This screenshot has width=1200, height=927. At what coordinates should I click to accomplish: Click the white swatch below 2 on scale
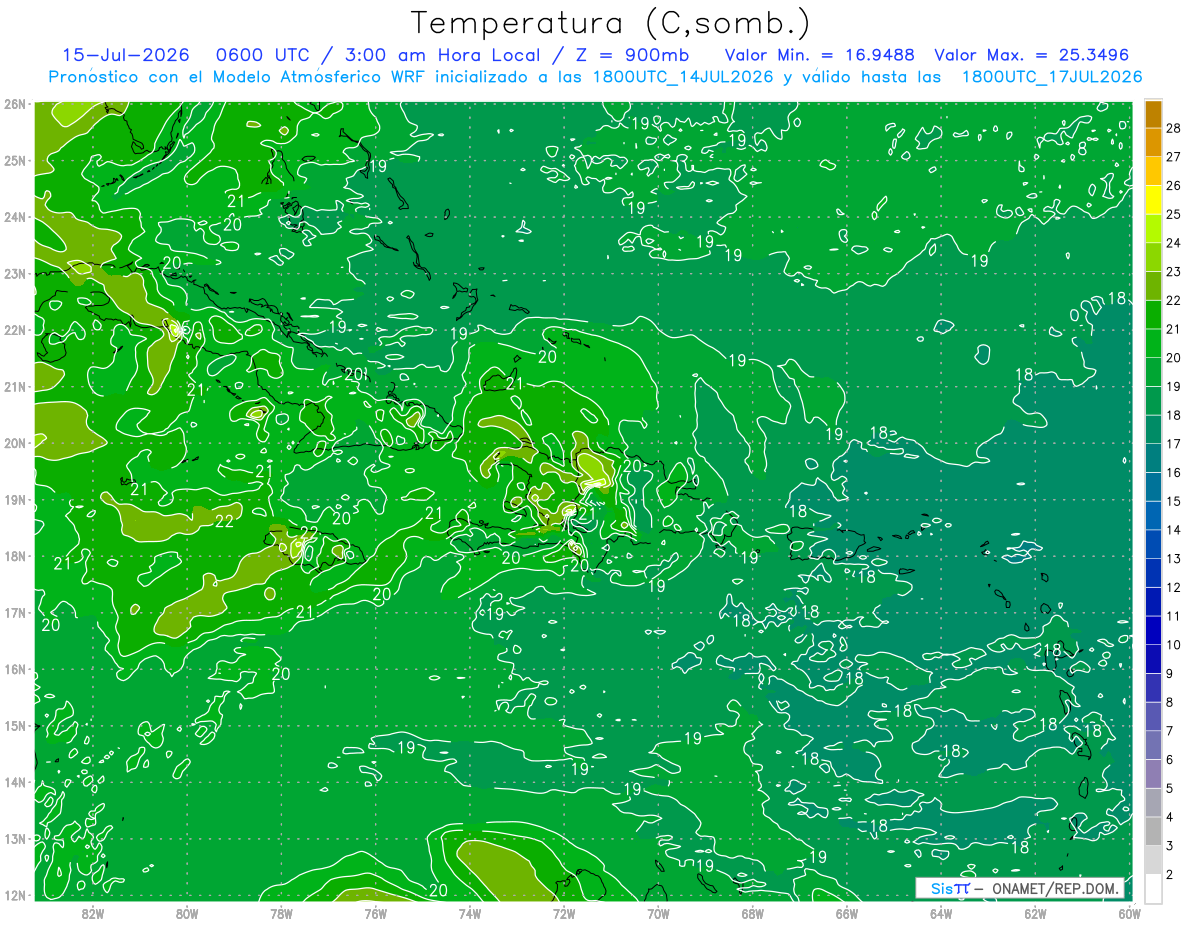click(1153, 887)
